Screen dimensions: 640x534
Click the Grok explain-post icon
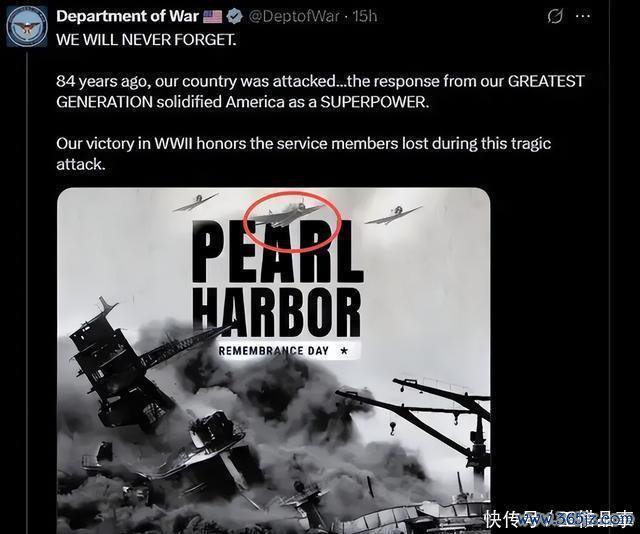[555, 16]
